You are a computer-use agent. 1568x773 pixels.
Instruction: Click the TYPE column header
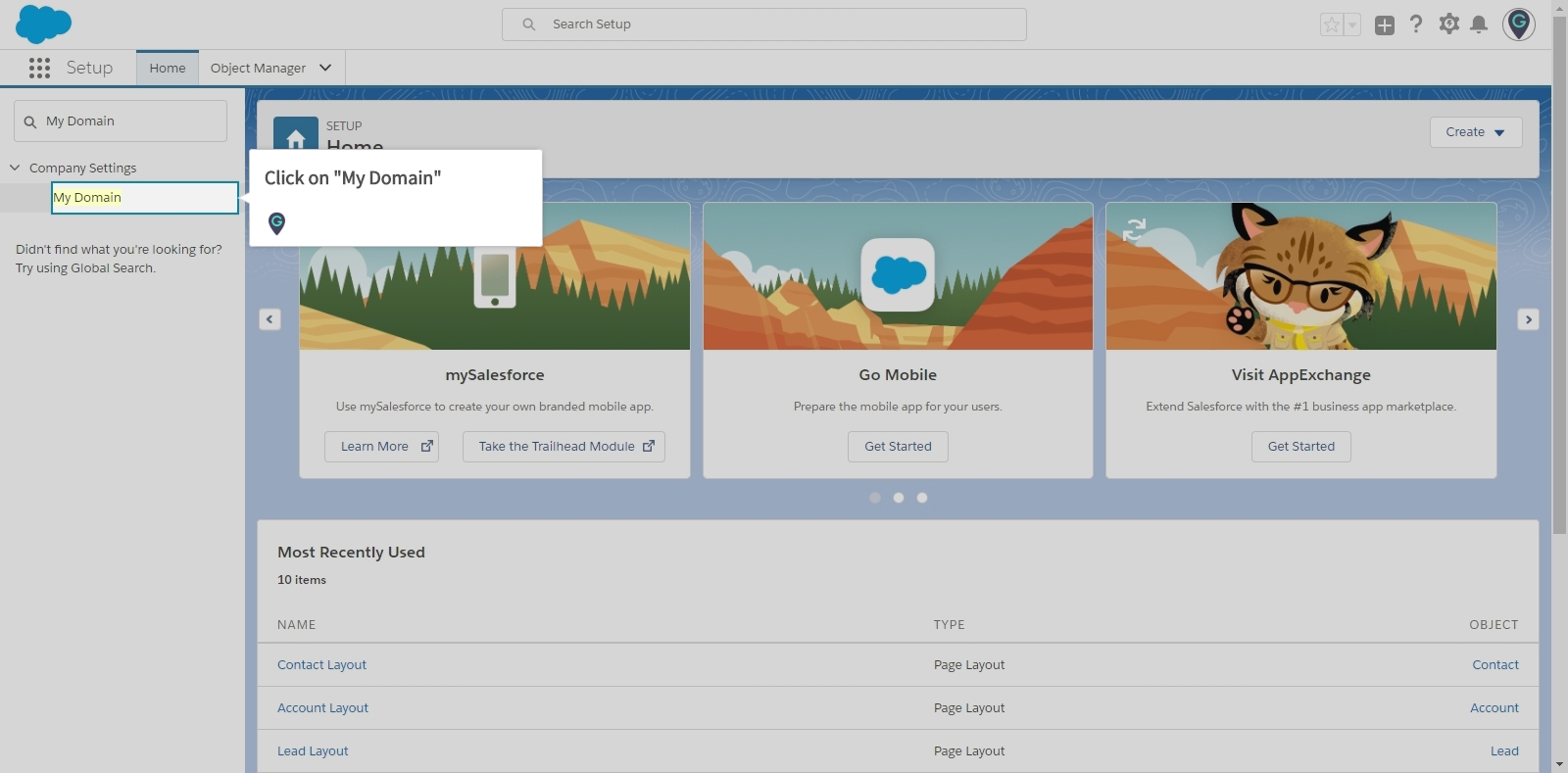(x=949, y=624)
